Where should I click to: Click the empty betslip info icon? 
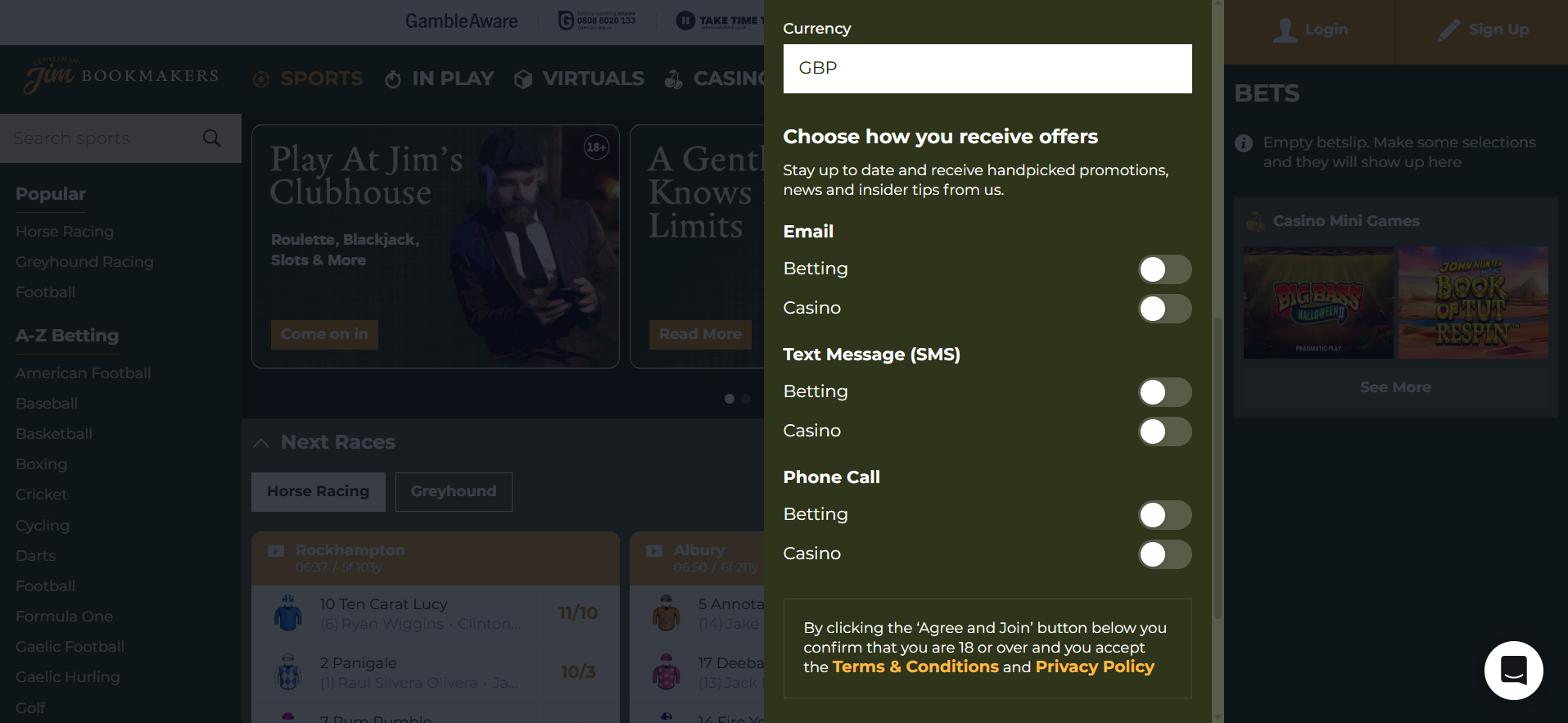coord(1244,143)
